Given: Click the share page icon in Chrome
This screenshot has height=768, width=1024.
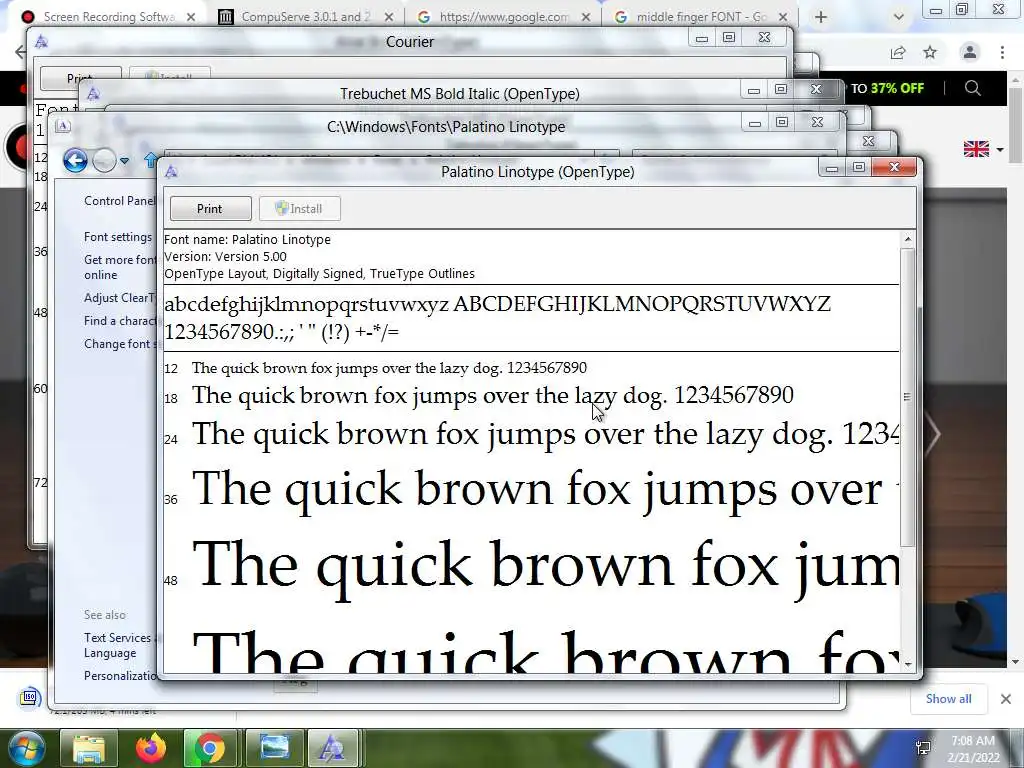Looking at the screenshot, I should pos(898,52).
